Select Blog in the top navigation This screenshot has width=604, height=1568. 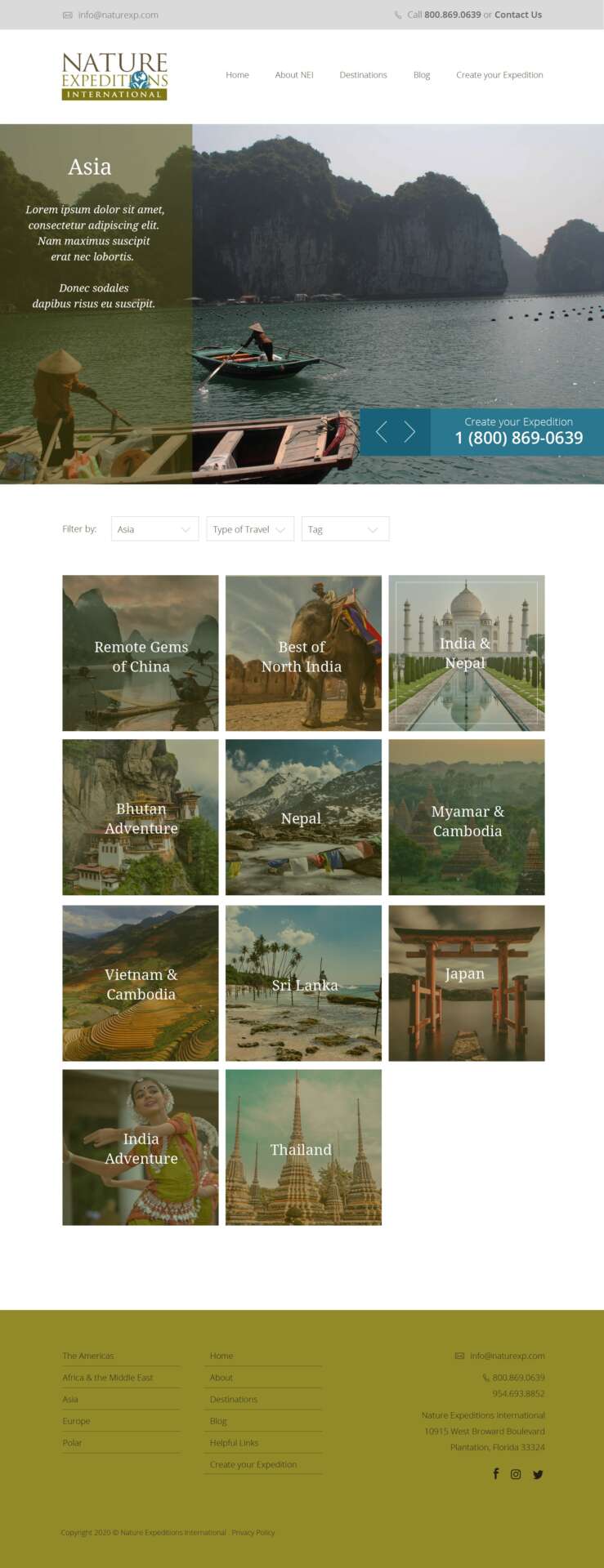[422, 74]
